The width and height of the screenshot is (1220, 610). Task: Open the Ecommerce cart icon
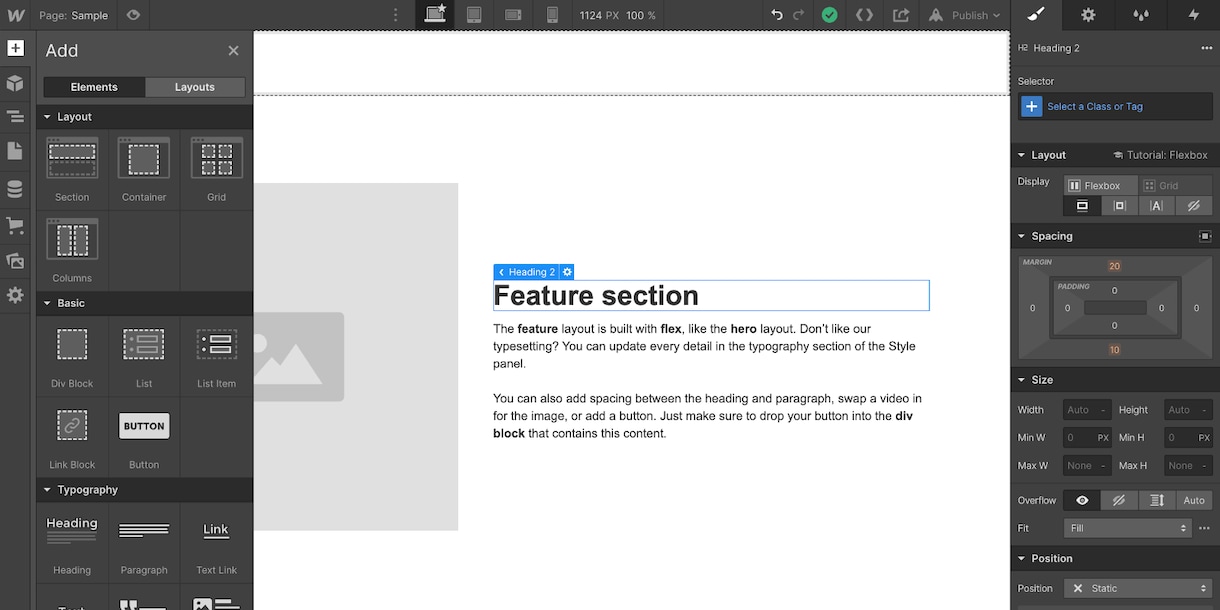click(15, 226)
